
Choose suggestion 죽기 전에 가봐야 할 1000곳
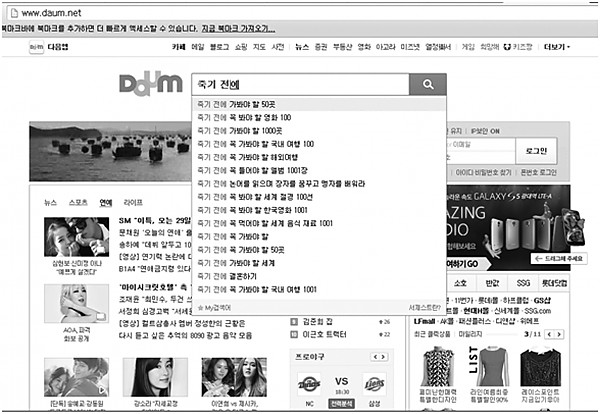pos(319,131)
